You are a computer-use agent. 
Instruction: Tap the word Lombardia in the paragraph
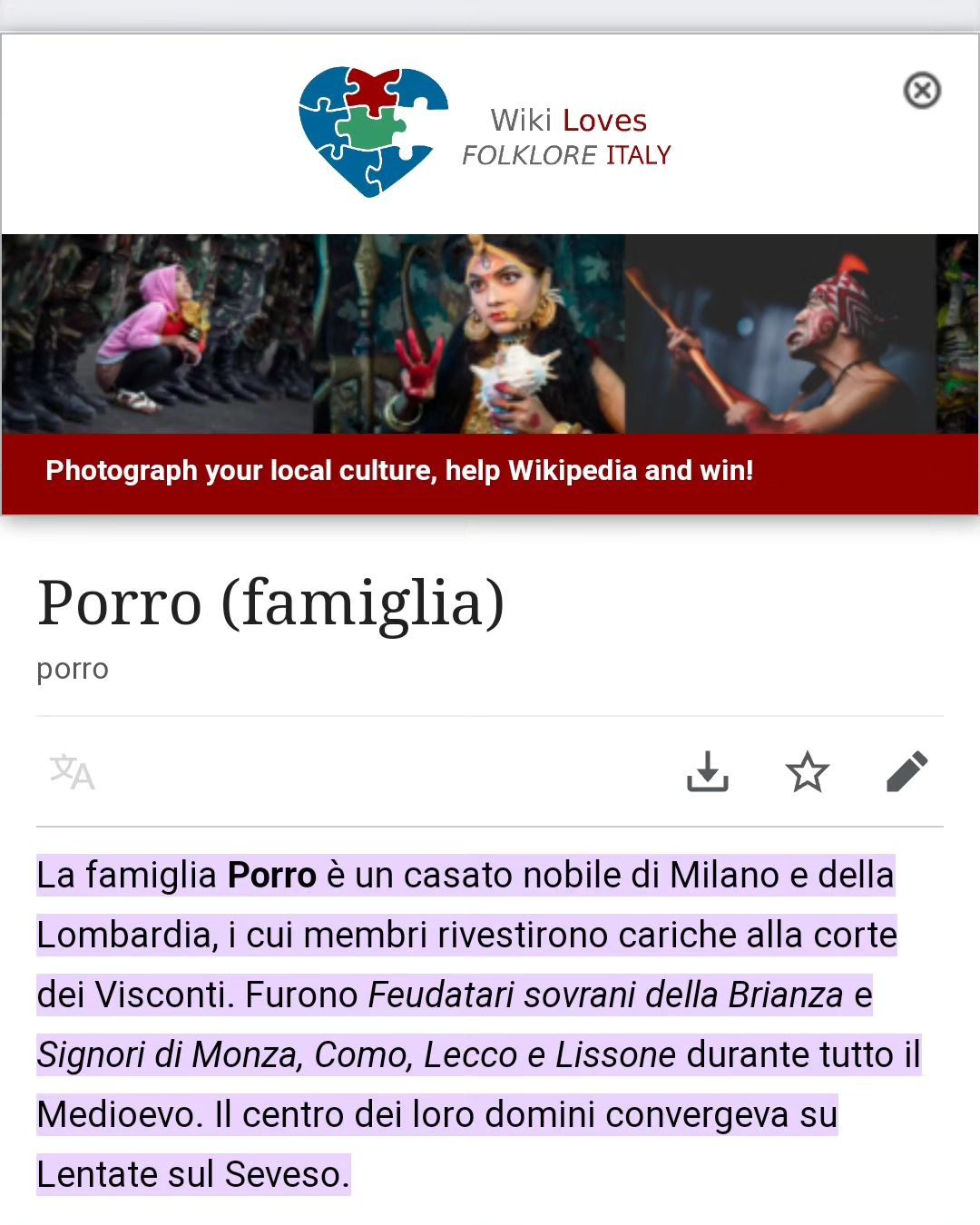pos(122,936)
